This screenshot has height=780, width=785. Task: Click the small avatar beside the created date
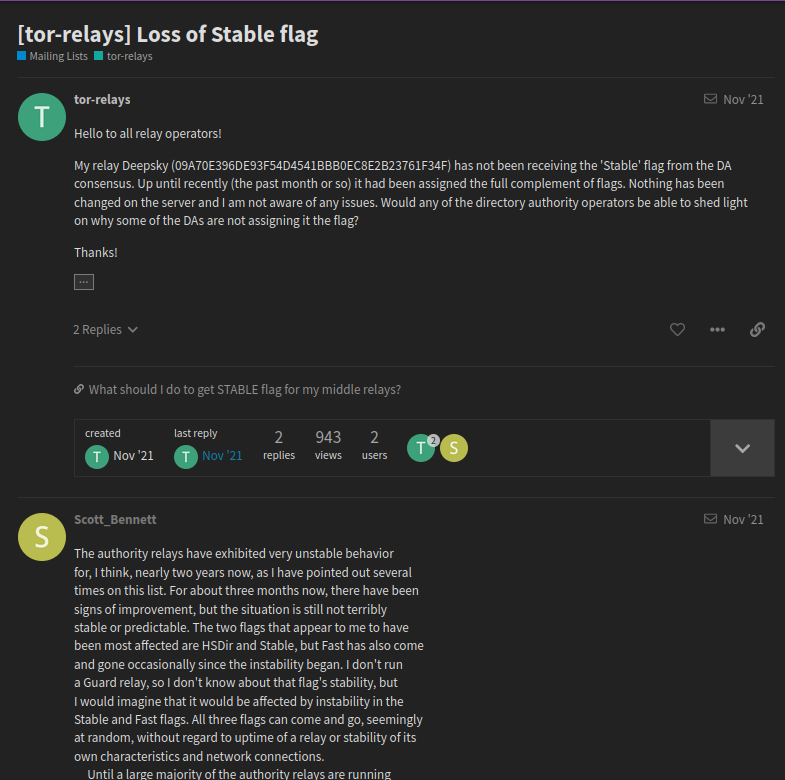click(96, 457)
